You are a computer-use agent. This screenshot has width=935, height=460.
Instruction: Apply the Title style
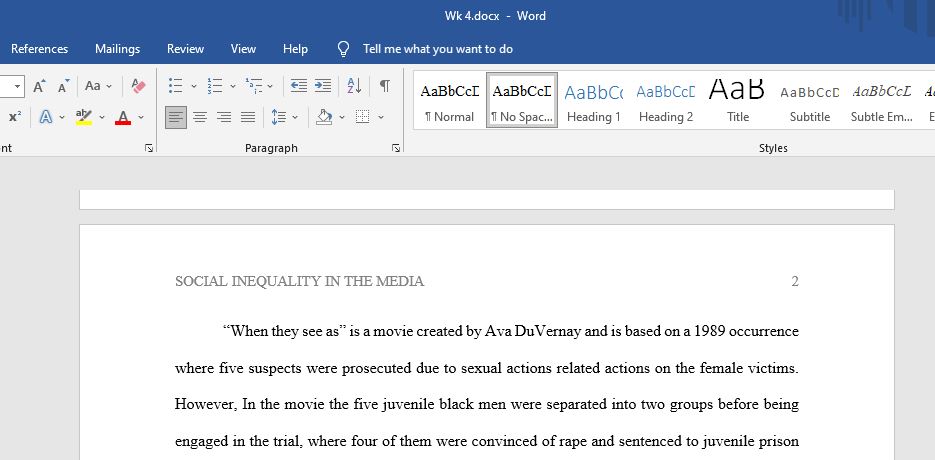(738, 100)
